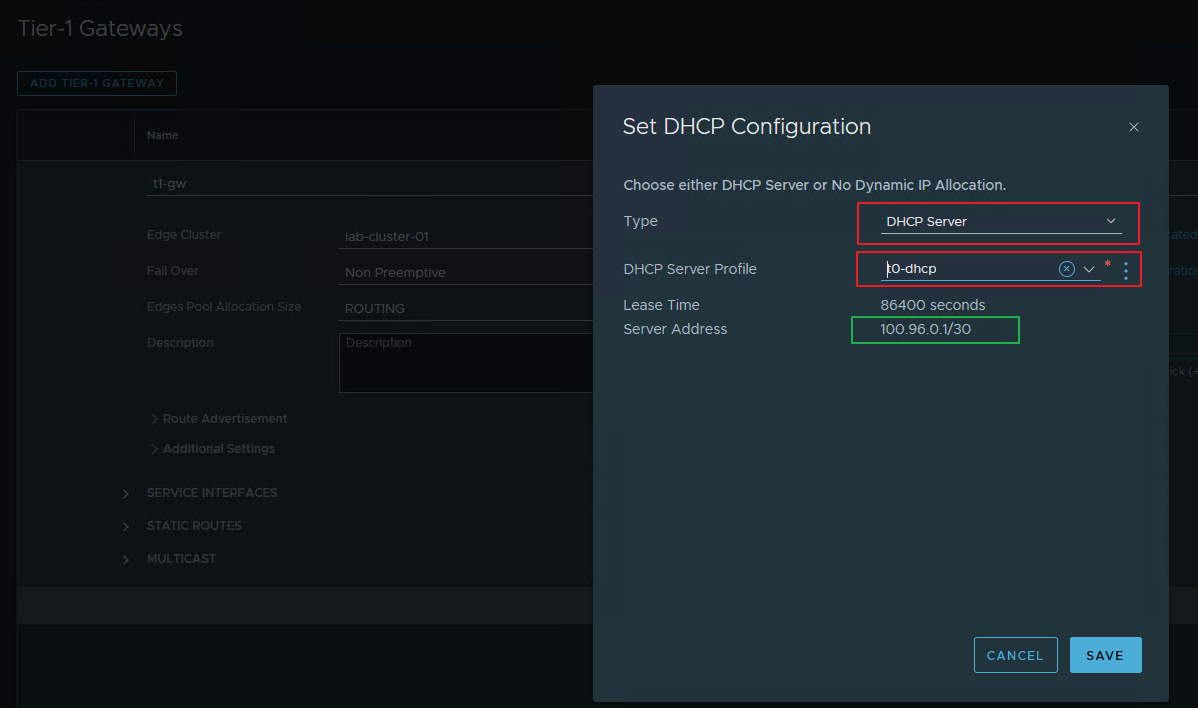1198x708 pixels.
Task: Open the DHCP Server Profile dropdown chevron
Action: pos(1089,268)
